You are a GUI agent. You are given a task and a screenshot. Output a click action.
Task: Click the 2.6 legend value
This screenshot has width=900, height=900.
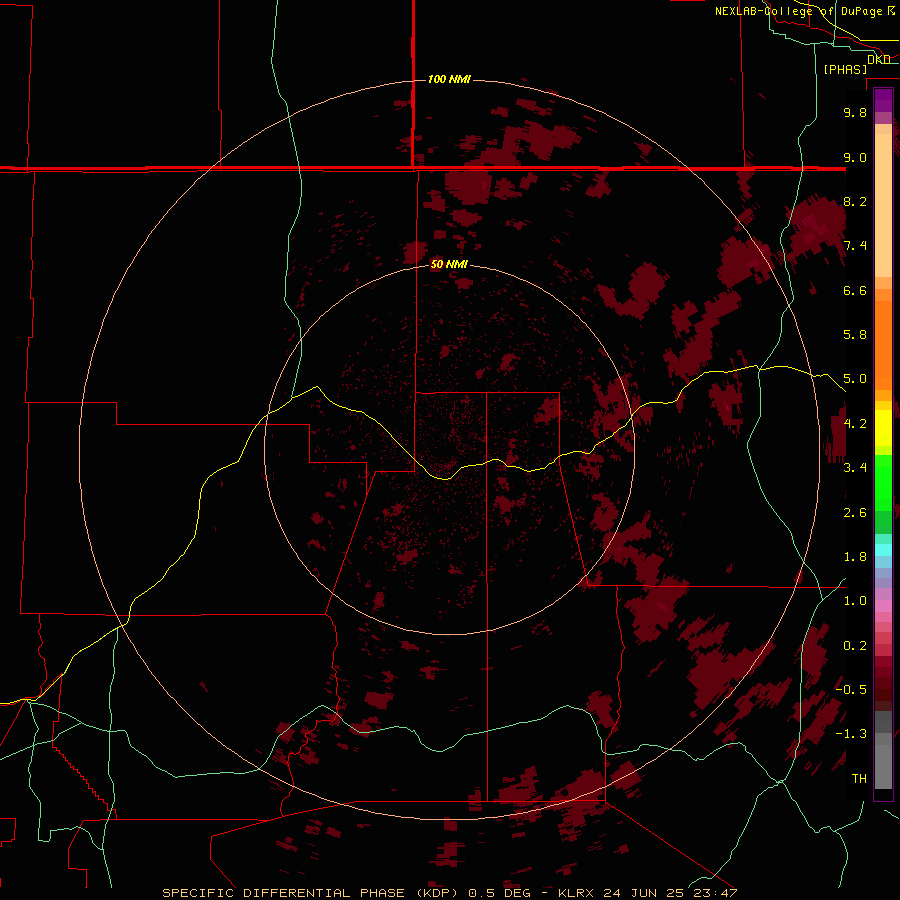pos(855,513)
